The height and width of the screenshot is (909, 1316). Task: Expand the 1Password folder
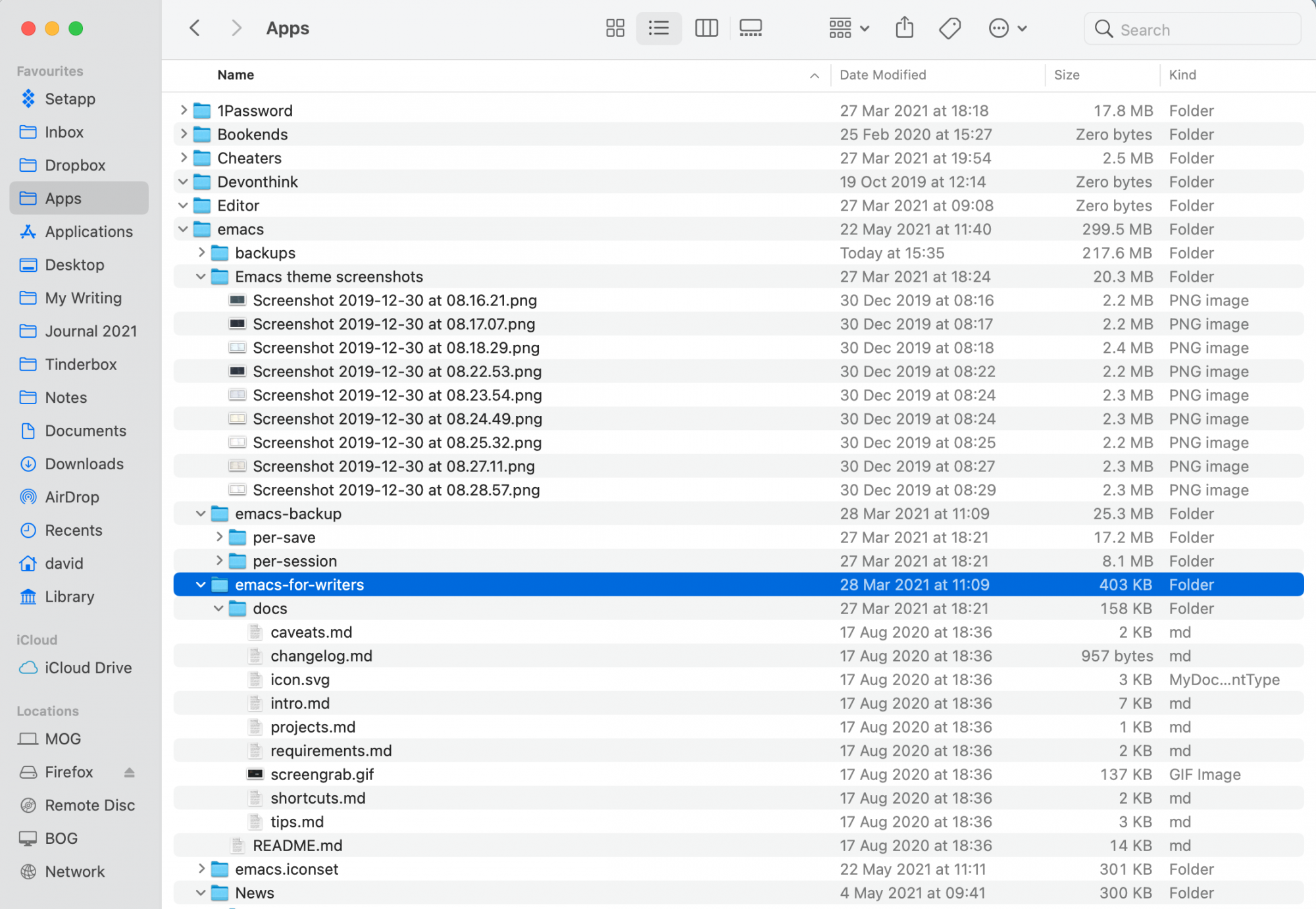184,110
